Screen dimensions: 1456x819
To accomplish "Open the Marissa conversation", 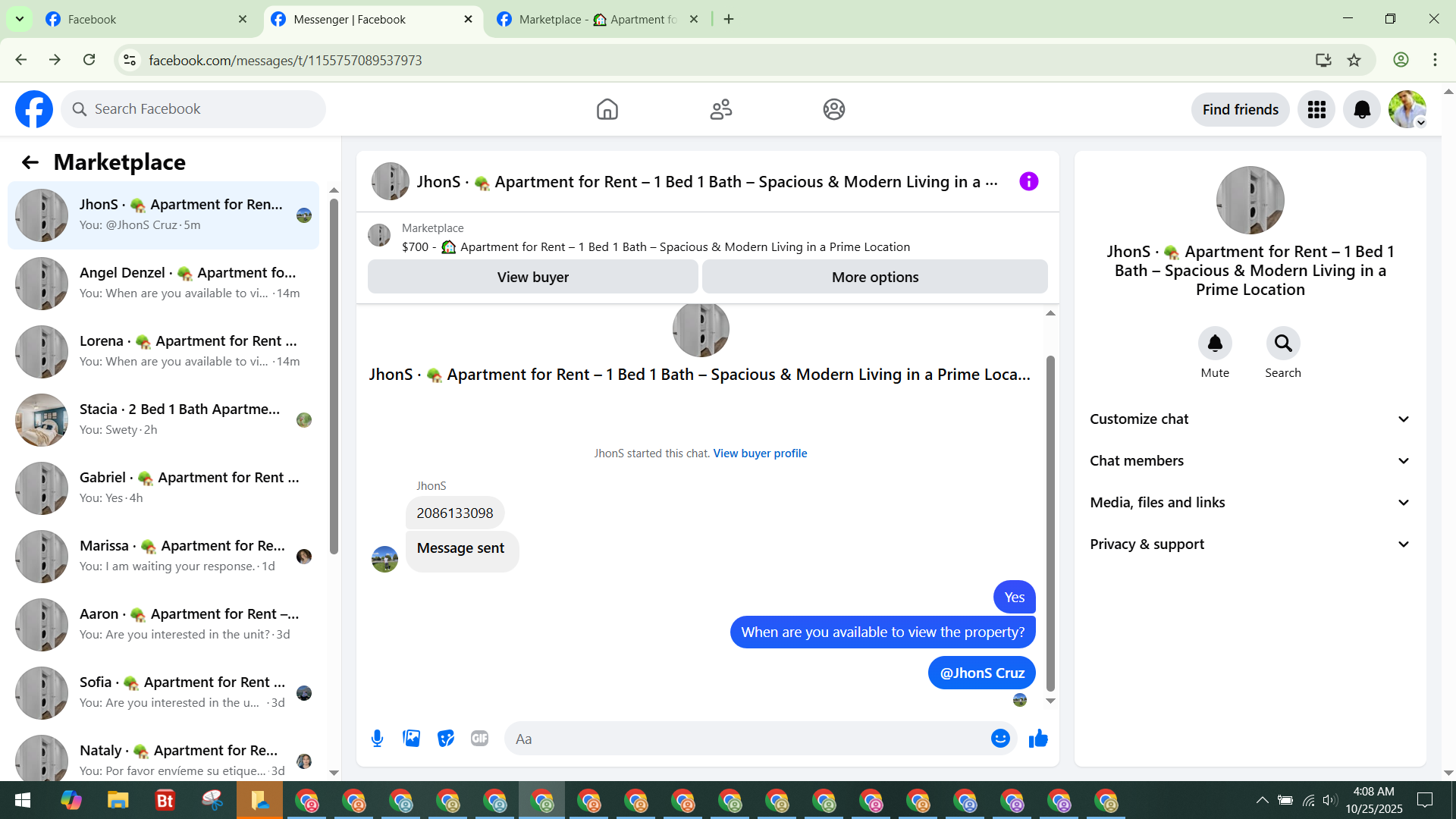I will (x=163, y=557).
